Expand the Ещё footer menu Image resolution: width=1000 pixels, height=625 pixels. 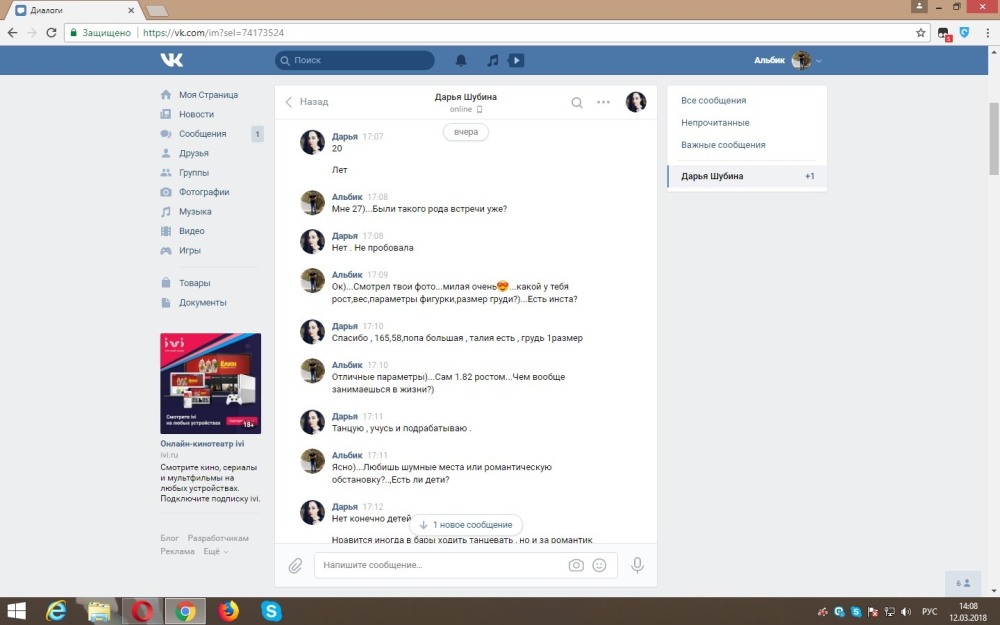tap(215, 551)
